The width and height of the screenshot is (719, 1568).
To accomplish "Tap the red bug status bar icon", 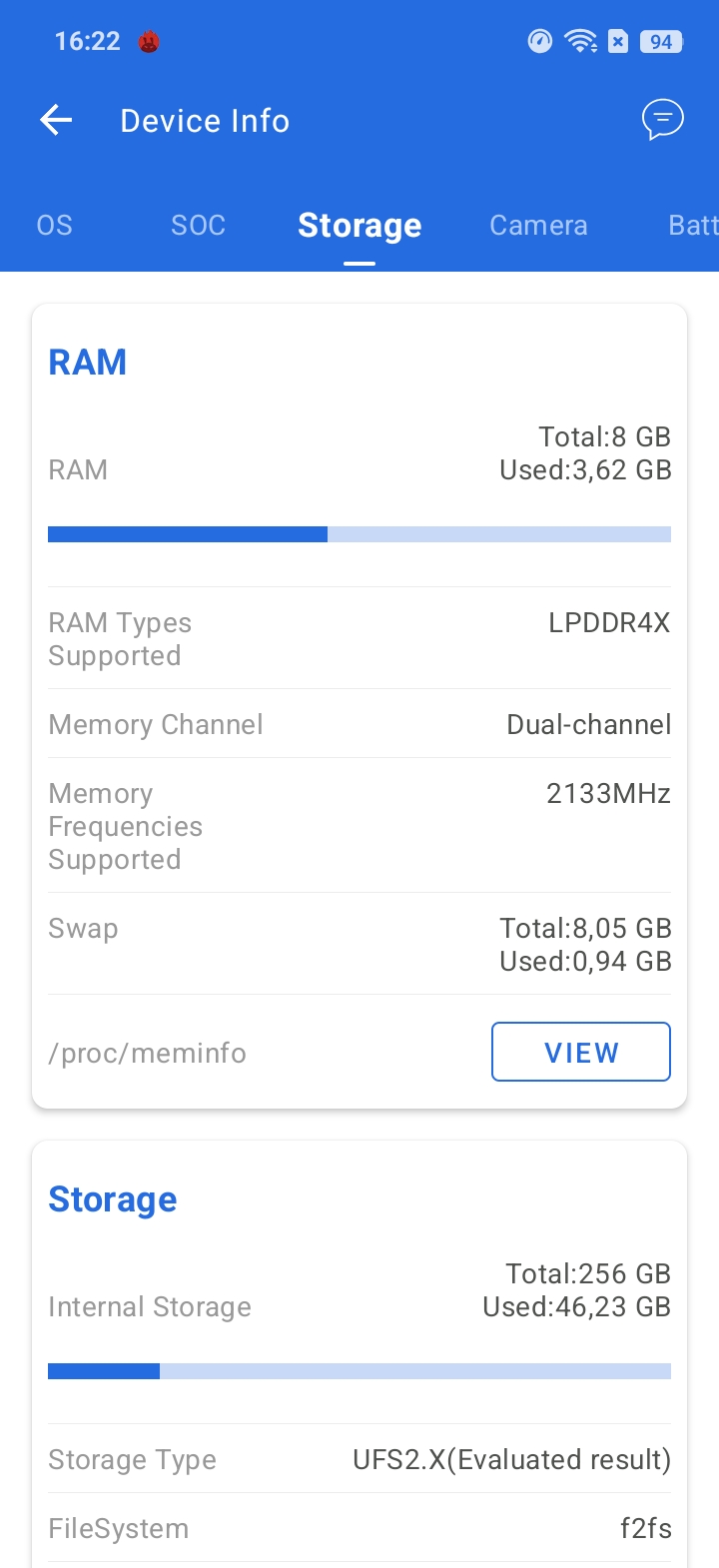I will coord(149,42).
